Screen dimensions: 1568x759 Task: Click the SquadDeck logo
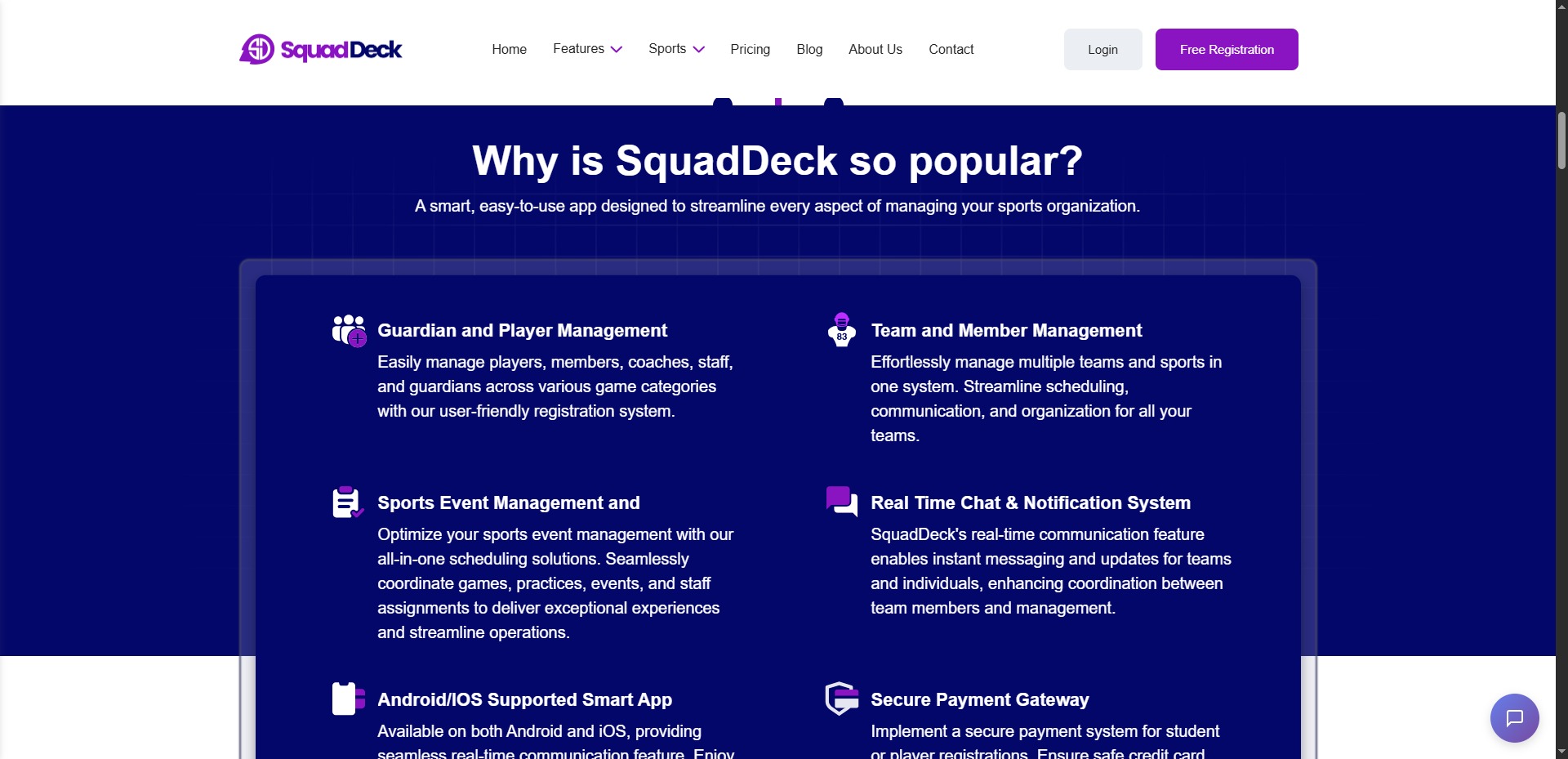click(320, 50)
